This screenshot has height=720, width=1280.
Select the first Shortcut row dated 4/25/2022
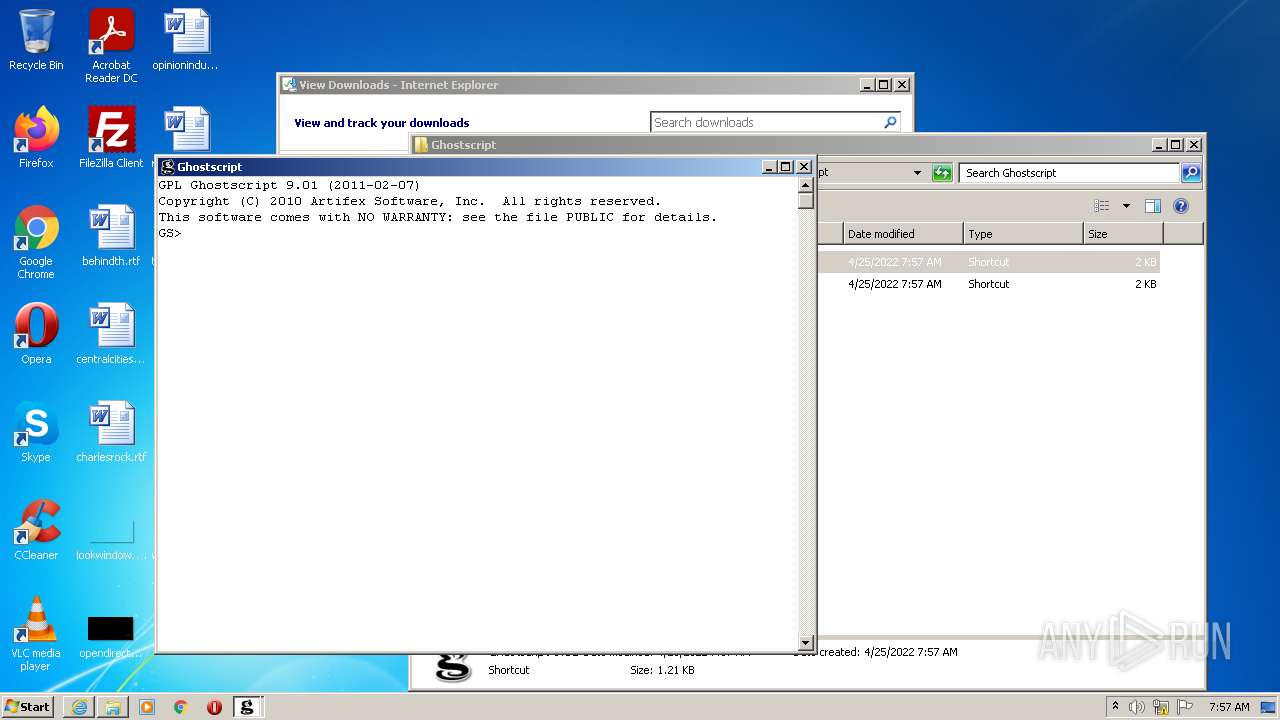[989, 262]
